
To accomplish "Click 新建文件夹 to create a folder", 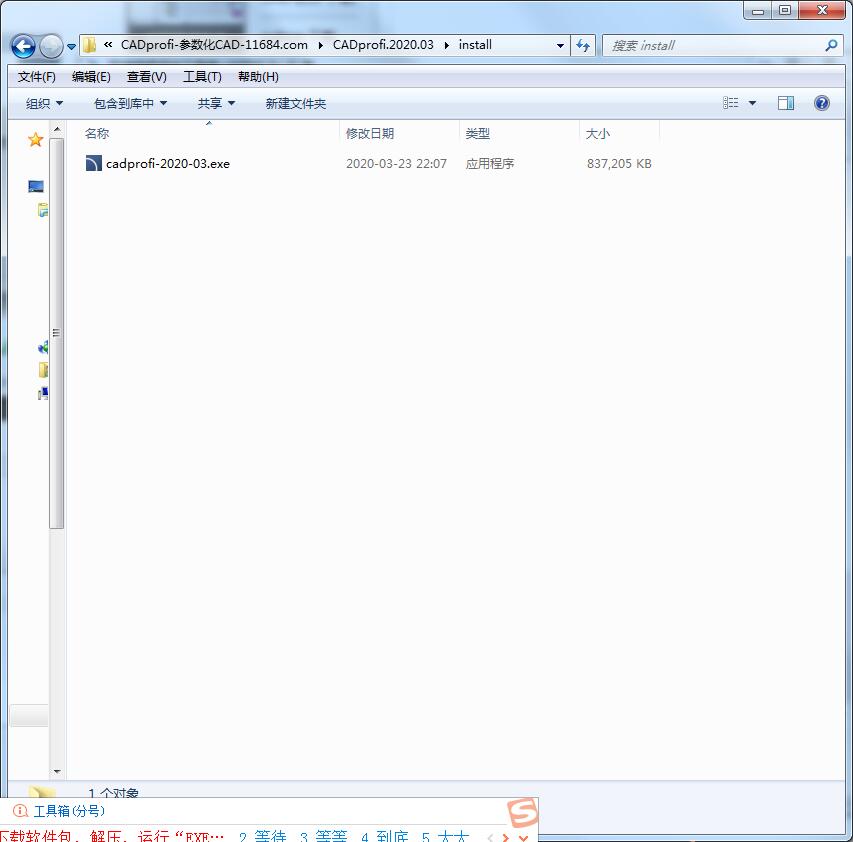I will (x=295, y=103).
